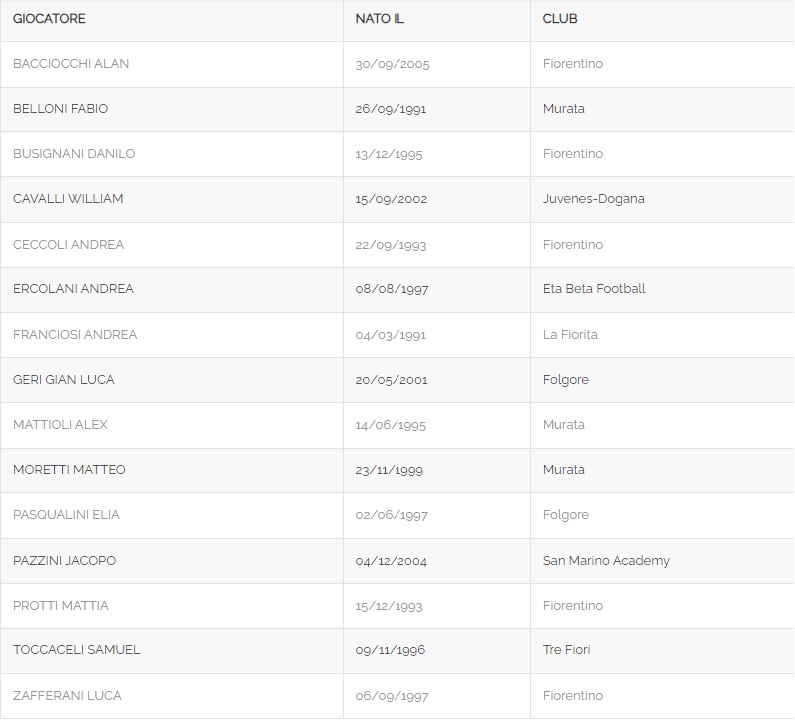Select PAZZINI JACOPO player name

[x=64, y=561]
